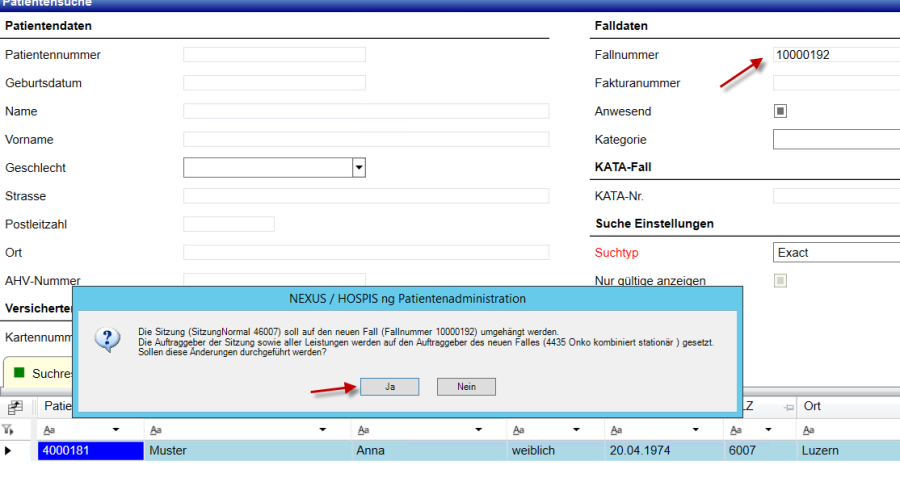Click the Aa filter operator icon above Luzern
The width and height of the screenshot is (900, 482).
[809, 430]
